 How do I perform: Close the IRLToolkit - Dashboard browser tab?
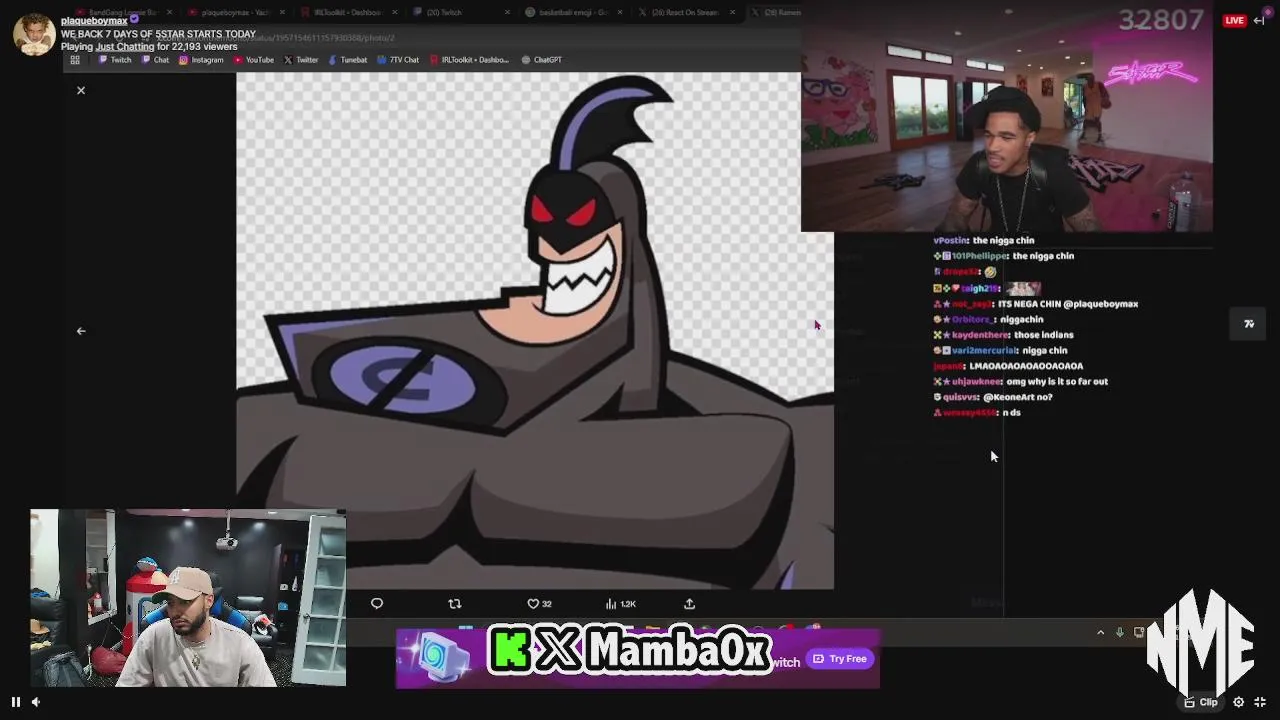[x=395, y=13]
